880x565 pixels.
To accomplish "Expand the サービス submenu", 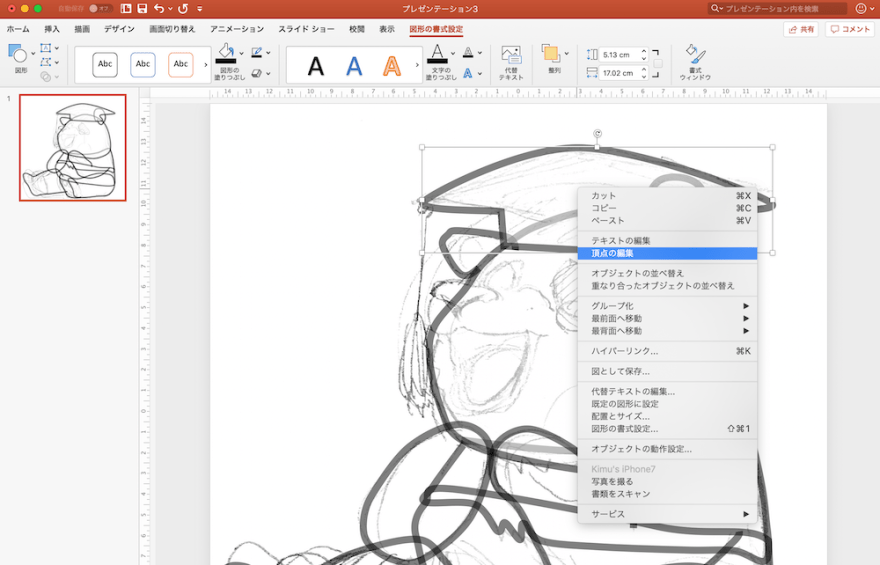I will coord(667,514).
